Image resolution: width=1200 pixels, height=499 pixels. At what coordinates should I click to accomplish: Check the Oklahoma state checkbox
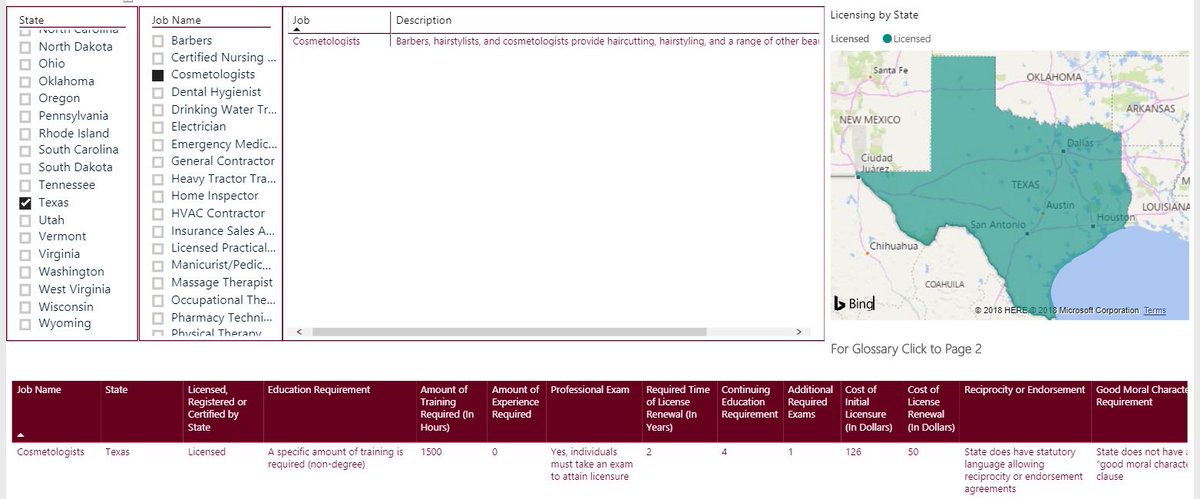point(26,82)
